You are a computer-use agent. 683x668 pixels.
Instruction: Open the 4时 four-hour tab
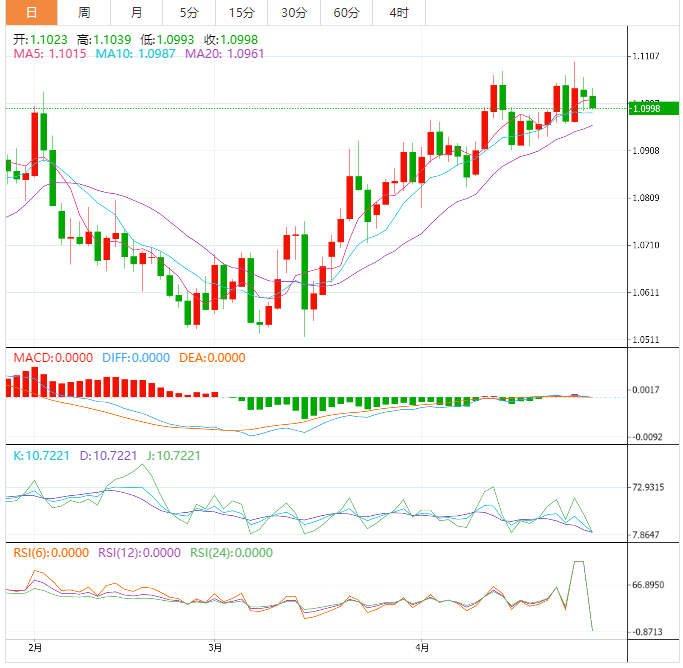coord(398,12)
